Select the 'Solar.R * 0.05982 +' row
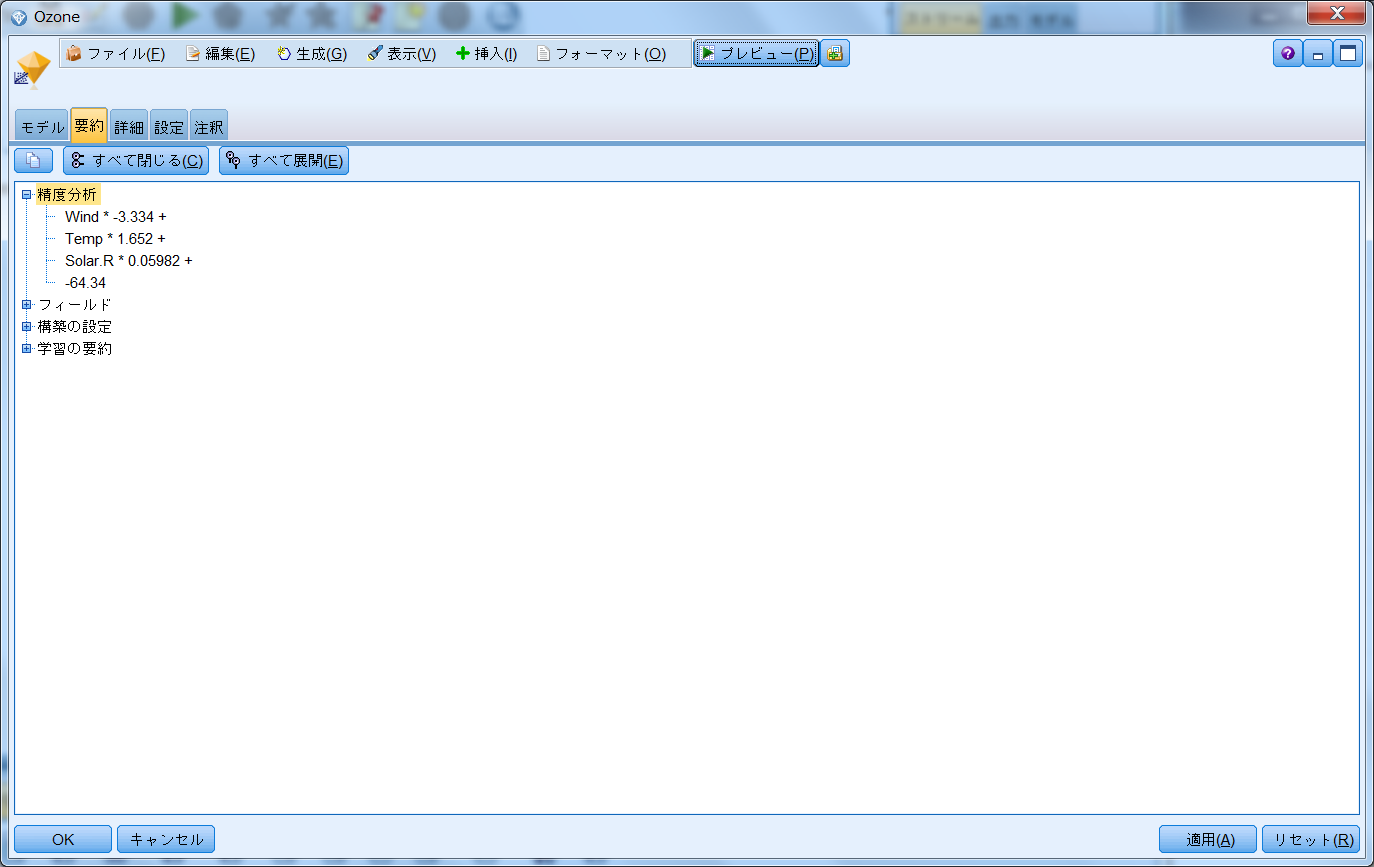 click(128, 261)
